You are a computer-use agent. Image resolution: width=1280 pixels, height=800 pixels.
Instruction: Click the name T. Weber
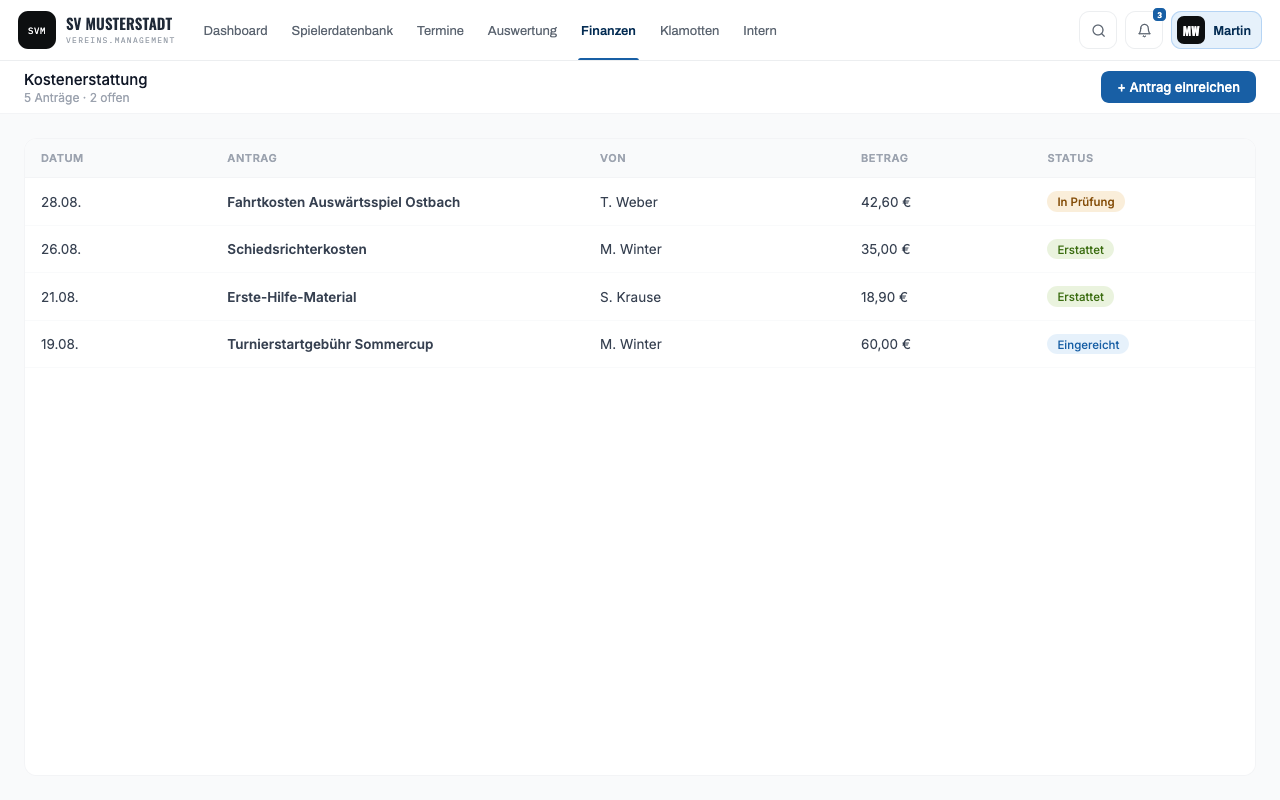(629, 202)
